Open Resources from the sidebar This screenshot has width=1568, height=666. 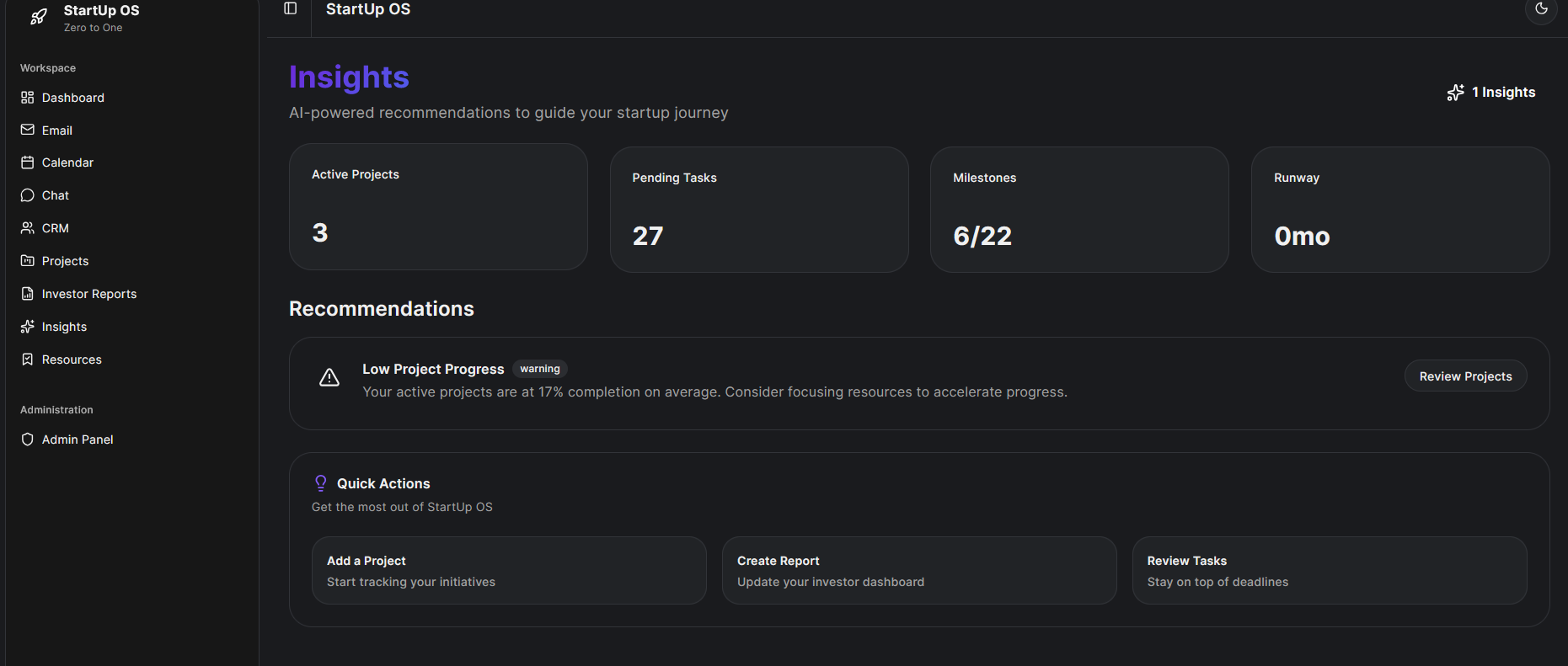[72, 360]
